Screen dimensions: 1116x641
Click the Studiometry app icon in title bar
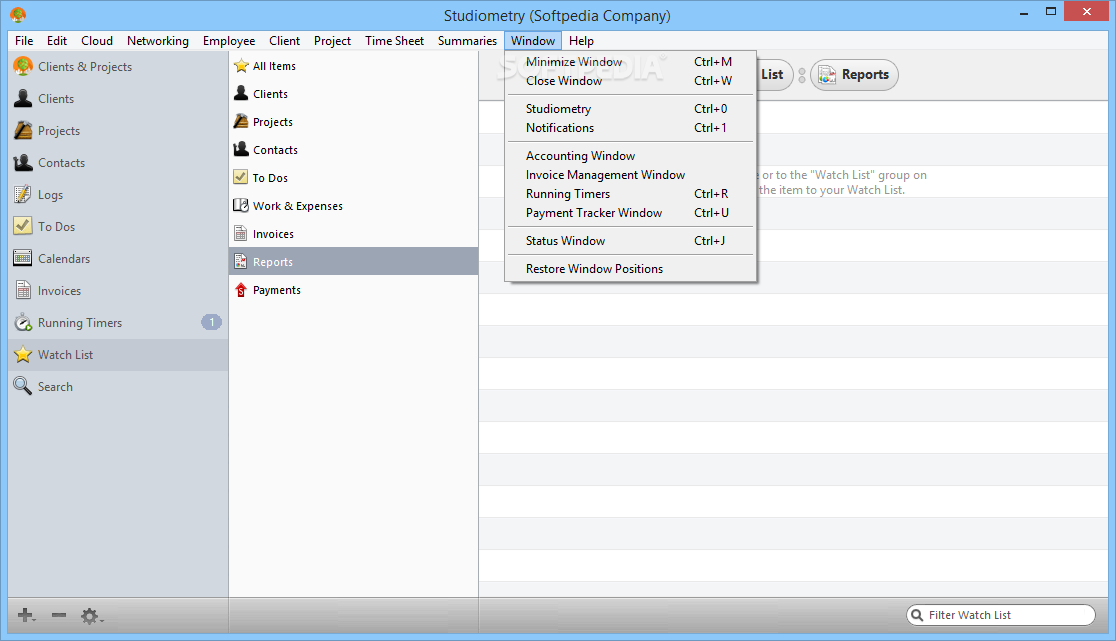pos(18,14)
